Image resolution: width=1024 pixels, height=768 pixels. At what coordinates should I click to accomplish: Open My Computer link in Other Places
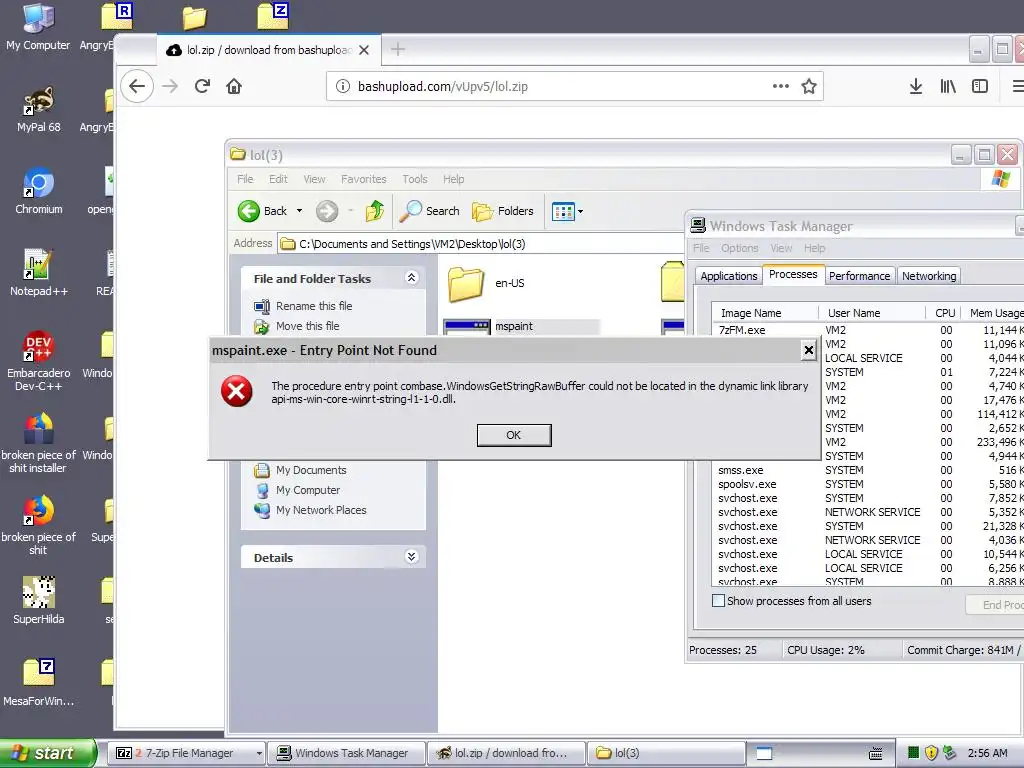pos(308,490)
